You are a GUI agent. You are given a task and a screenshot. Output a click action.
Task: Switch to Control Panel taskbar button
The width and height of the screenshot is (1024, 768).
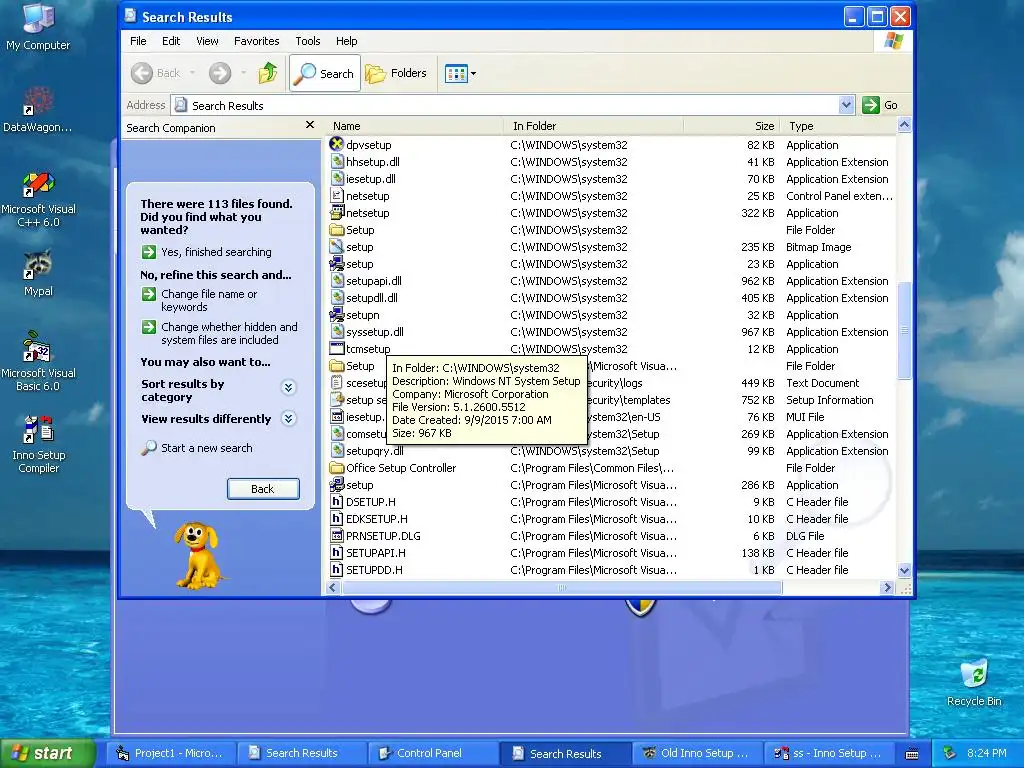click(x=432, y=753)
